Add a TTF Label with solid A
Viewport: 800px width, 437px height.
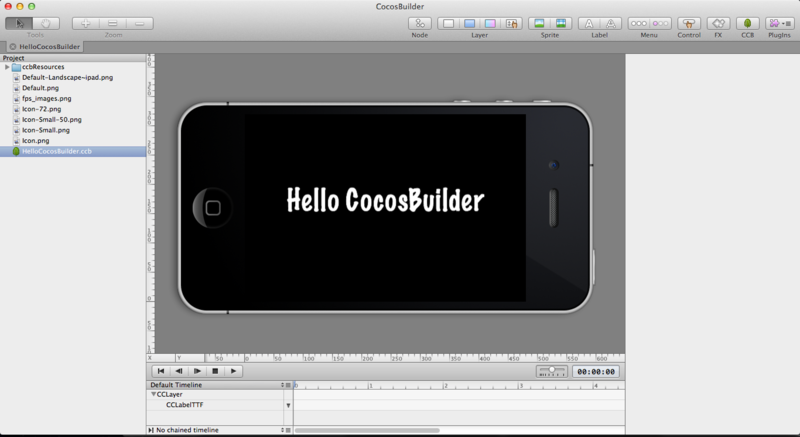(589, 23)
